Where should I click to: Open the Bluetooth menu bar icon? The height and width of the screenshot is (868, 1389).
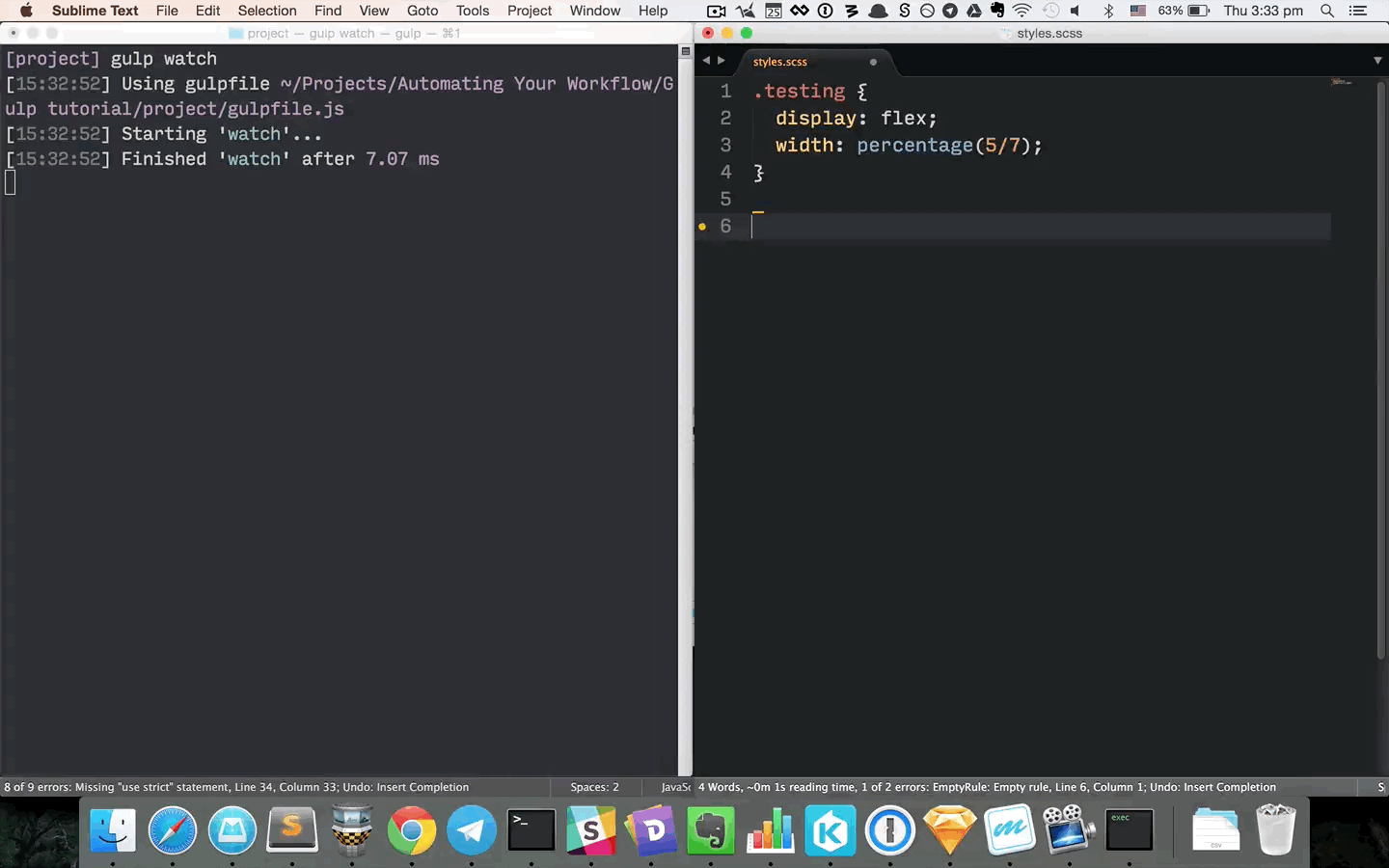point(1107,11)
